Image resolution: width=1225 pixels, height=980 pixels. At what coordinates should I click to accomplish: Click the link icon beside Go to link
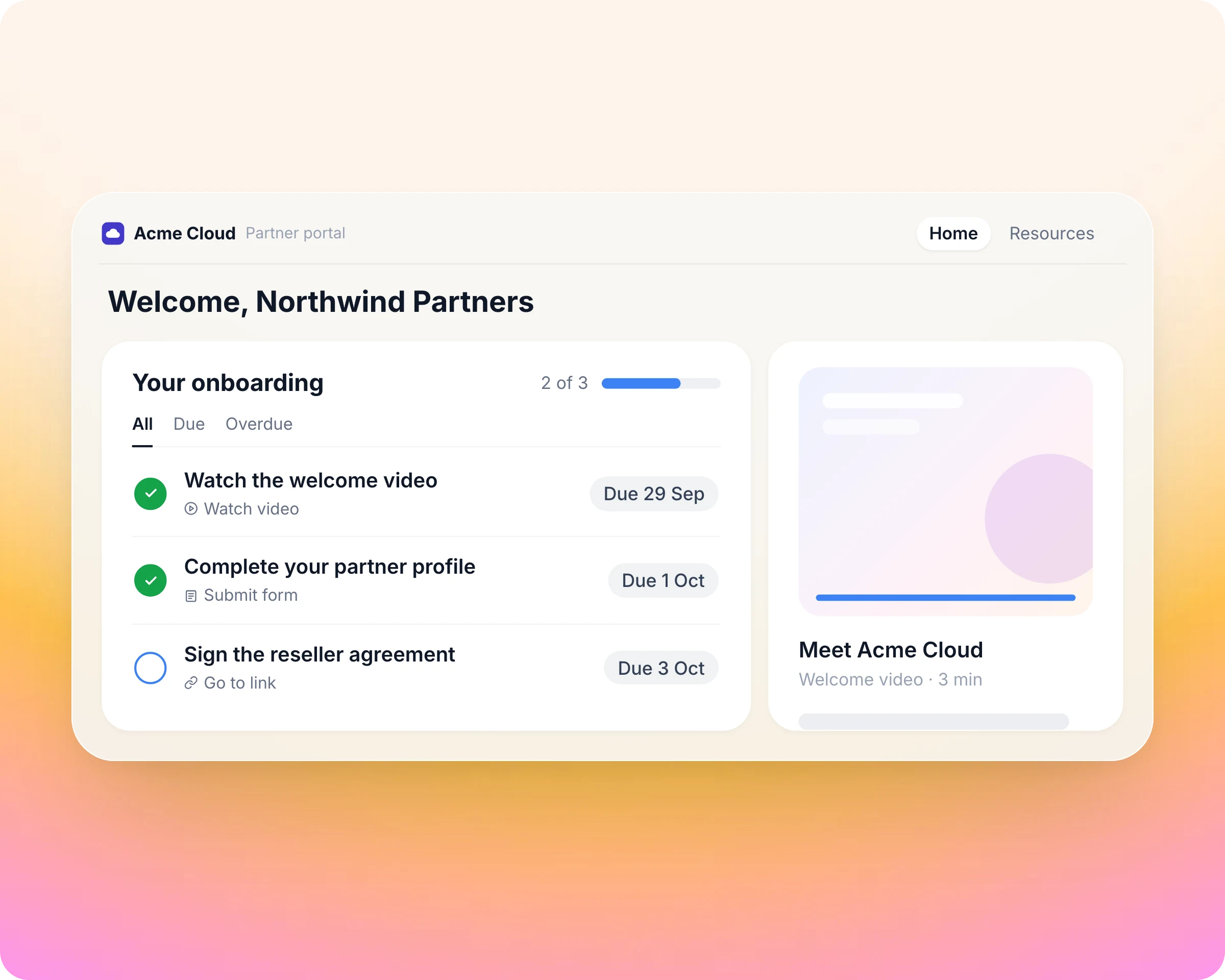point(191,683)
